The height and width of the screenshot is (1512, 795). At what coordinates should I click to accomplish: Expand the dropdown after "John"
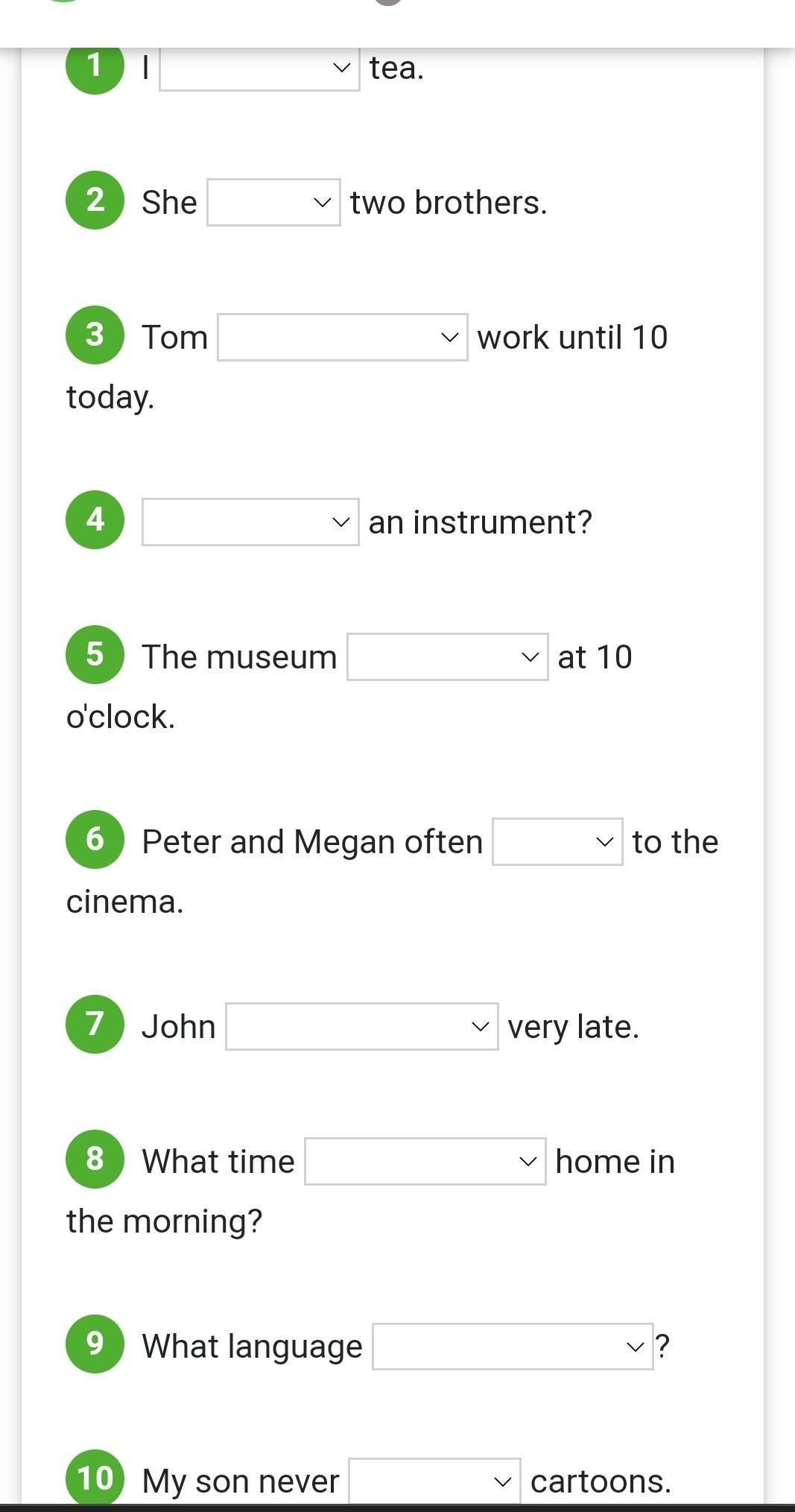(x=361, y=1027)
